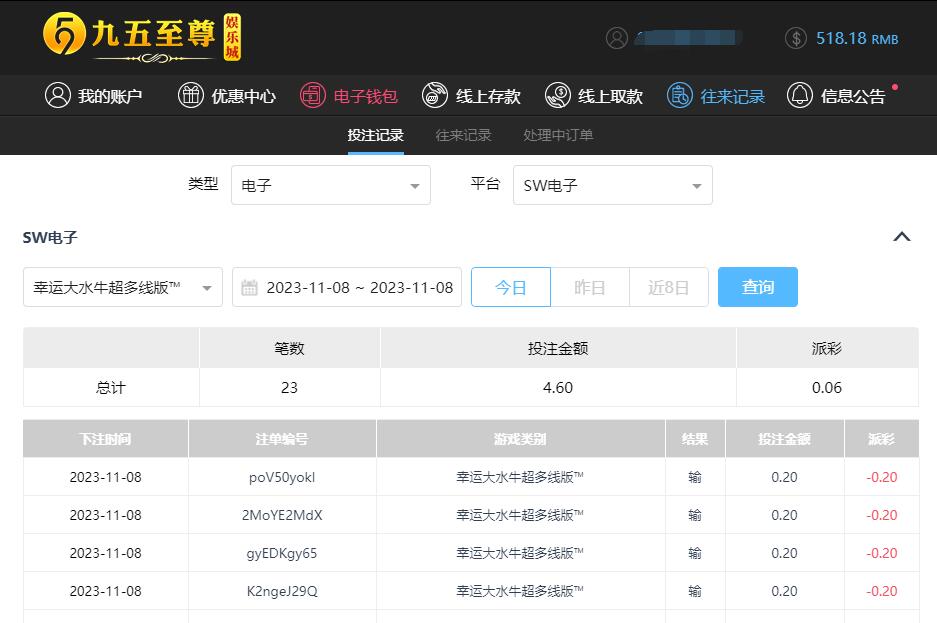Viewport: 937px width, 623px height.
Task: Open the 类型 dropdown showing 电子
Action: pos(331,186)
